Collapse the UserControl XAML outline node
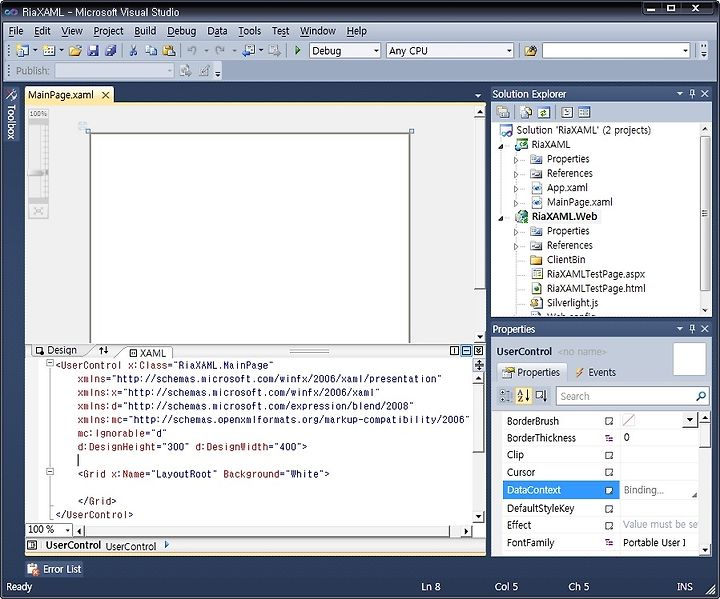Viewport: 720px width, 599px height. (x=50, y=364)
